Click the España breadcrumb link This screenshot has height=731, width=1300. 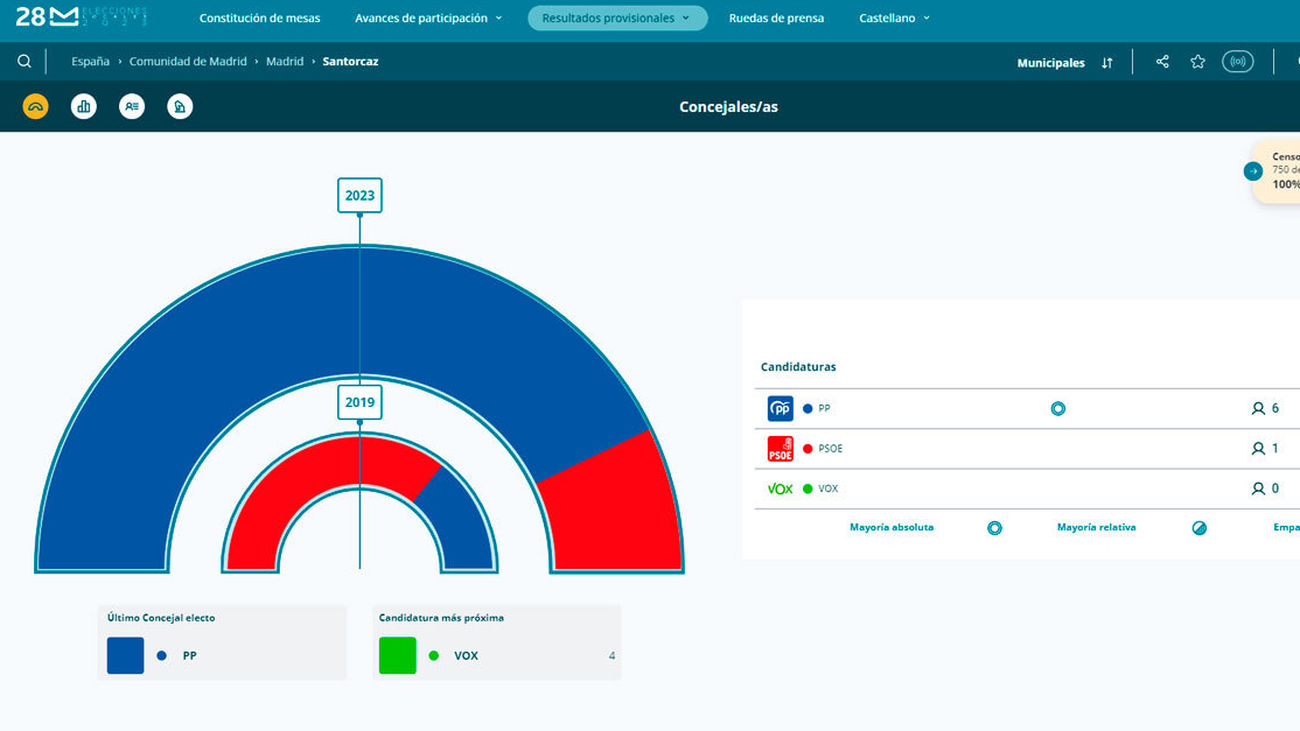(x=90, y=62)
